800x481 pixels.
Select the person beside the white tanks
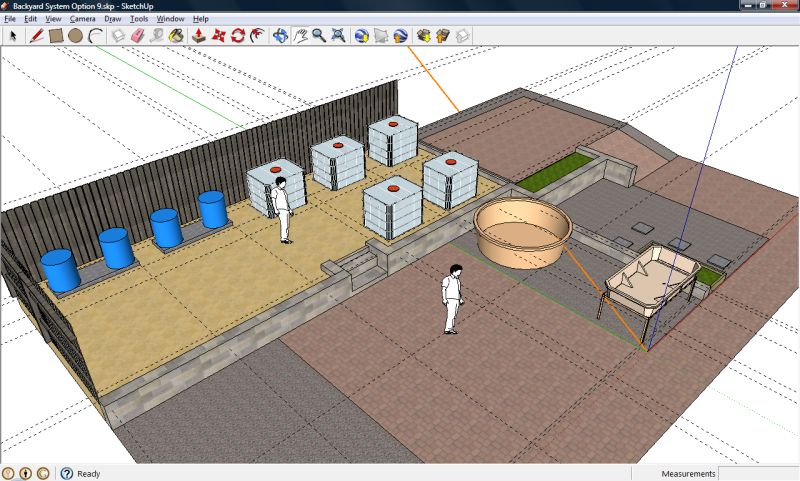(281, 210)
